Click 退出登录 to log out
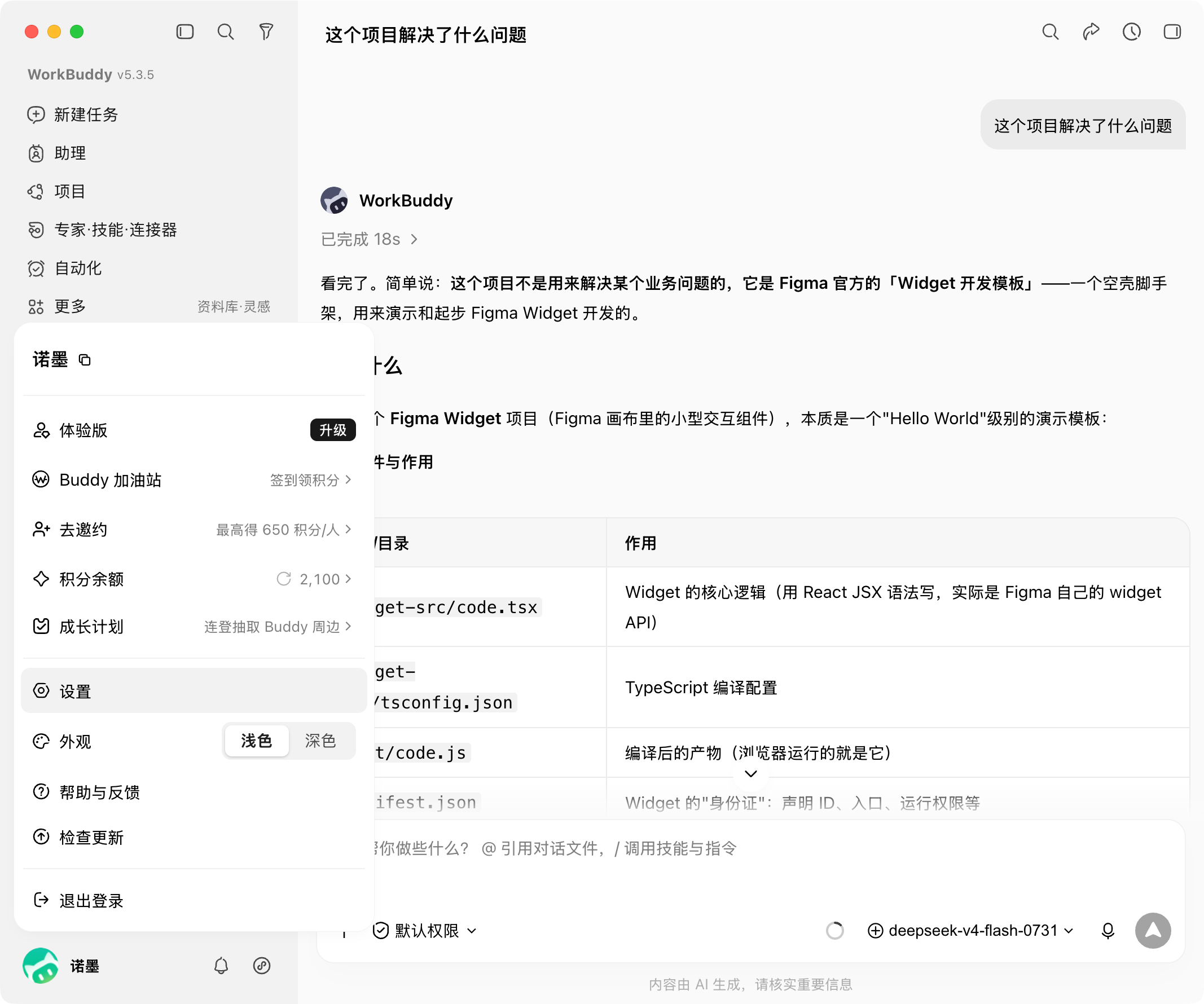The image size is (1204, 1004). [194, 900]
